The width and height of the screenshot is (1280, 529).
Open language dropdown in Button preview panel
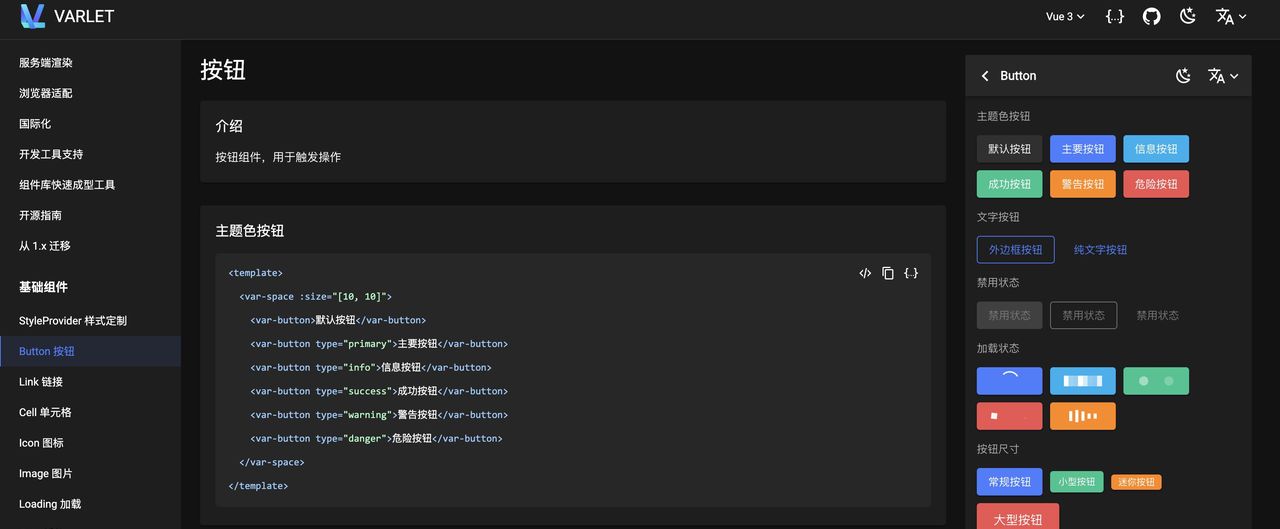(1223, 76)
